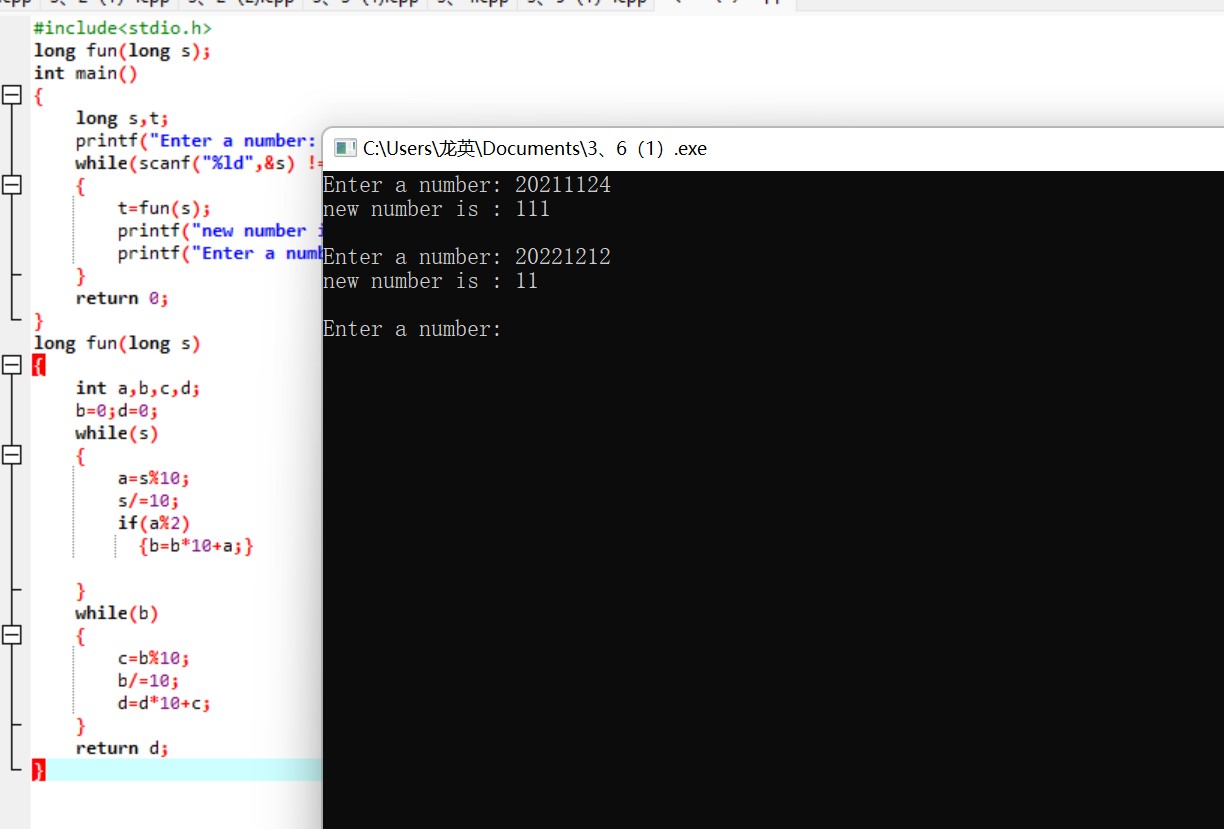Click the 'c=b%10;' line

pyautogui.click(x=154, y=658)
